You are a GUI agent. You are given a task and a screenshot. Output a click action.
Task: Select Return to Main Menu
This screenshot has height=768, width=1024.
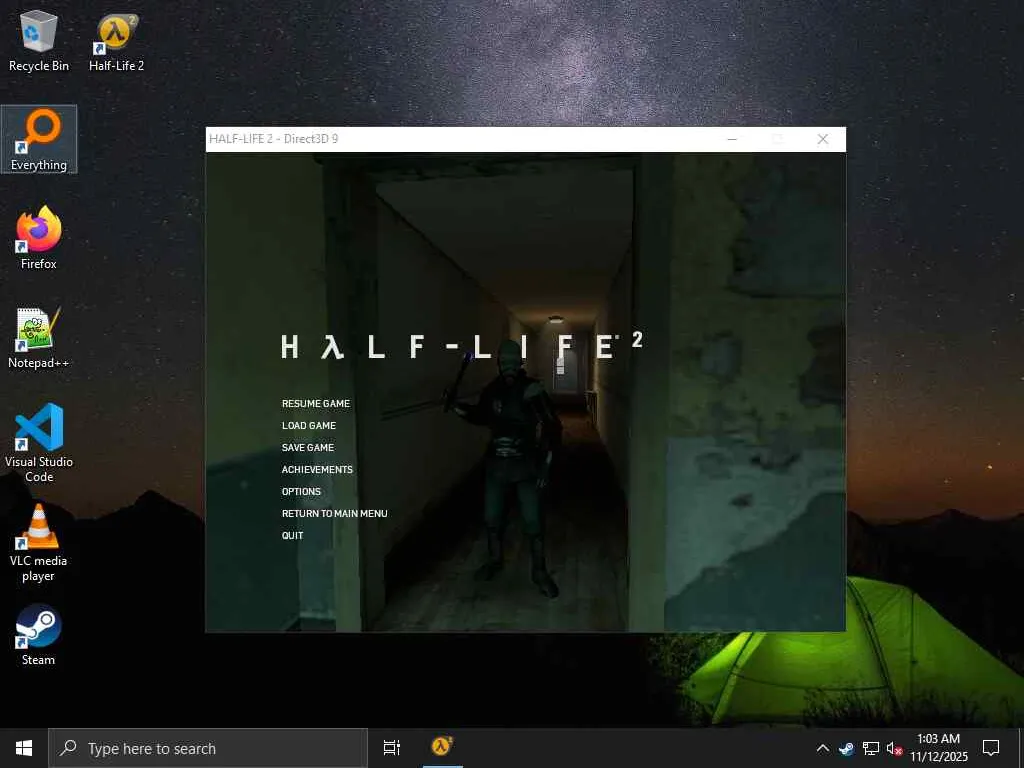[x=334, y=513]
